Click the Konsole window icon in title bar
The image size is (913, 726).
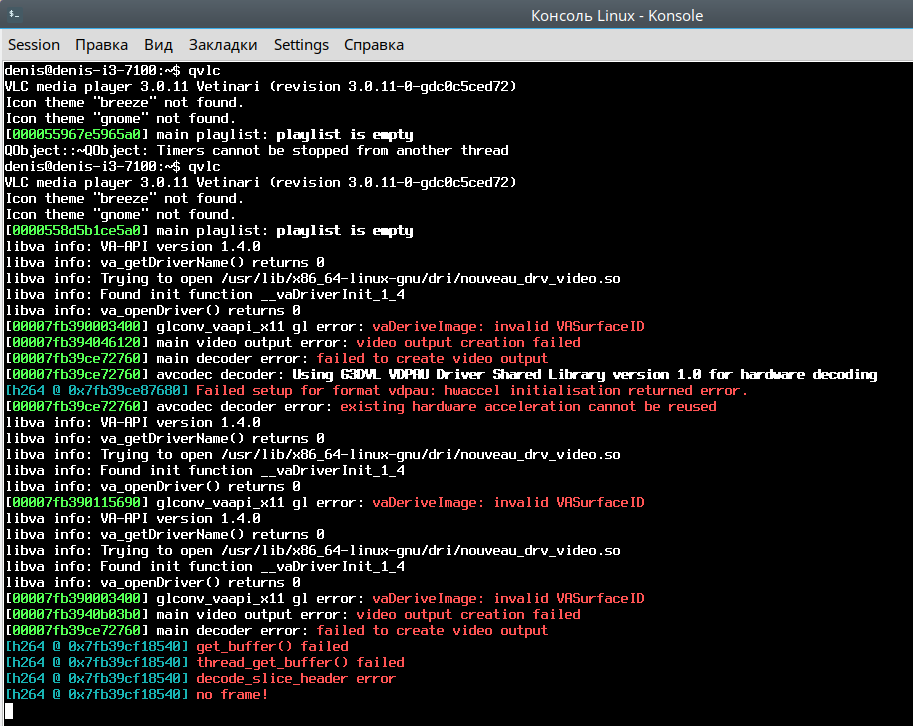click(15, 15)
